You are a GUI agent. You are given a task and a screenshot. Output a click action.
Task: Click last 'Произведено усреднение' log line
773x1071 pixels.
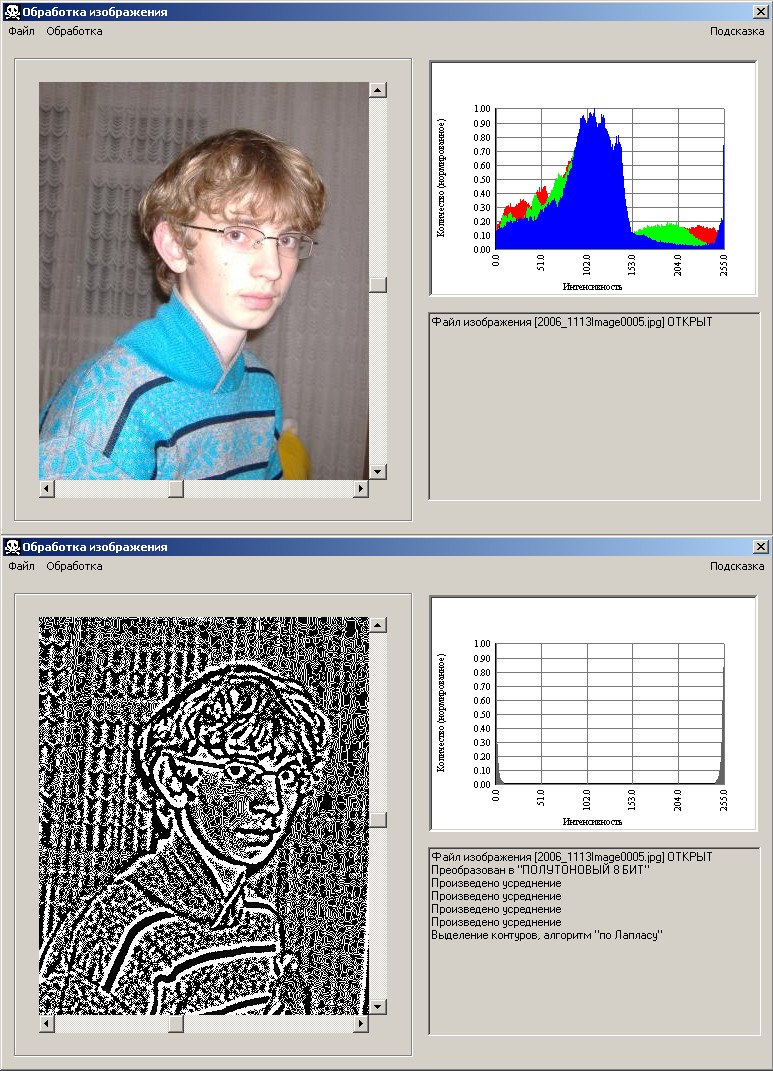[x=496, y=921]
